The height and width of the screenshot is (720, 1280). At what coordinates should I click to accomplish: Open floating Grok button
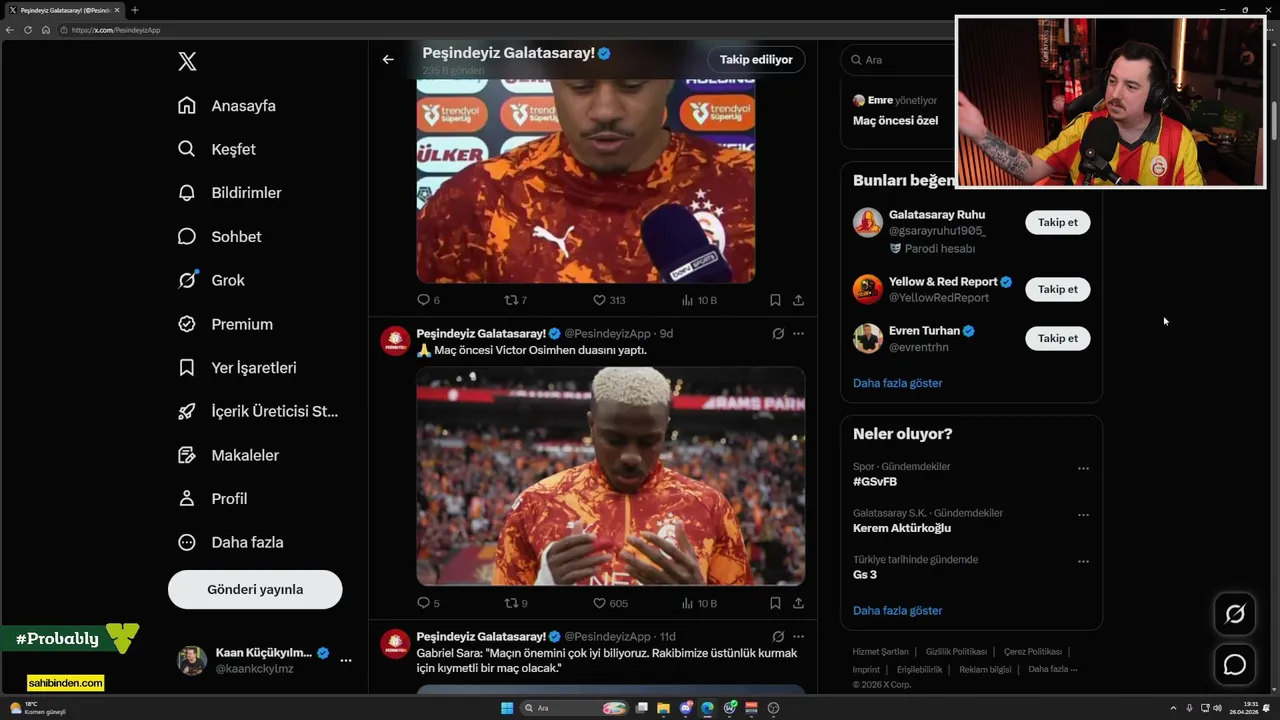point(1235,614)
